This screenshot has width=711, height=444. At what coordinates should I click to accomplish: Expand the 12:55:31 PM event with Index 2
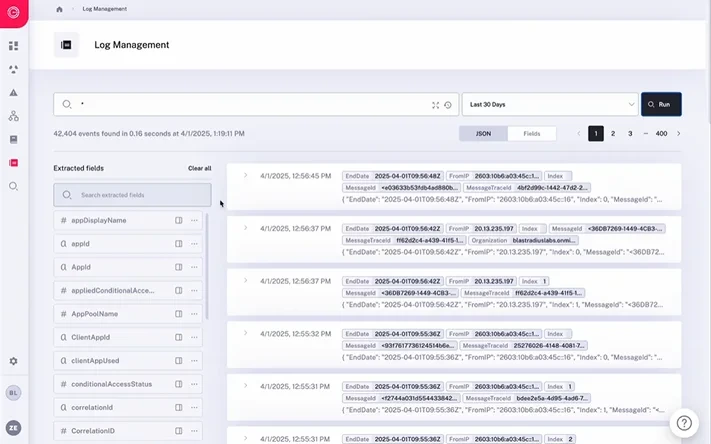point(245,439)
